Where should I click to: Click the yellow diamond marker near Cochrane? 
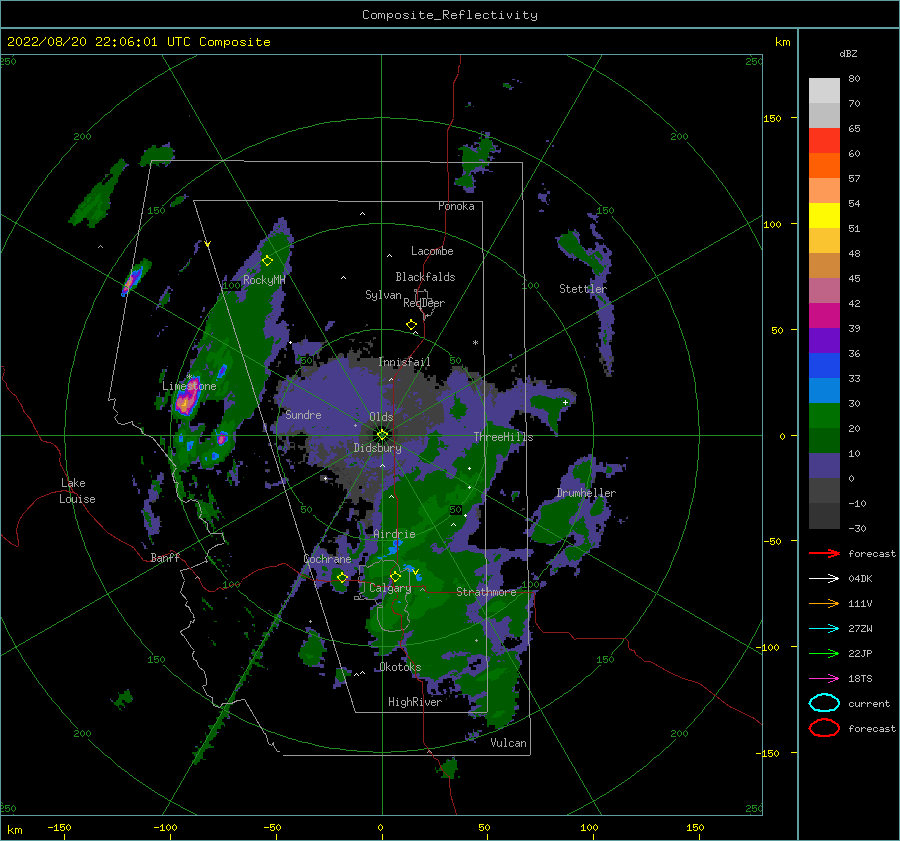(x=342, y=577)
